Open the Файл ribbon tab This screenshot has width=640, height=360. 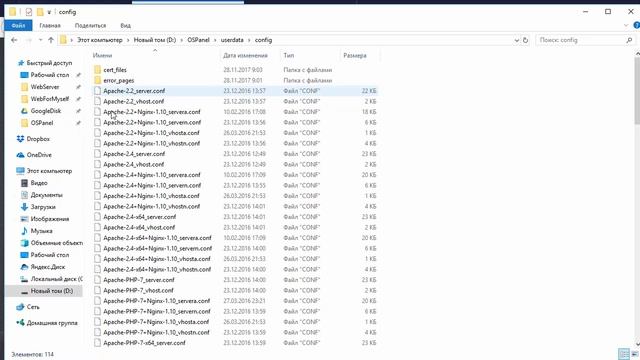[x=18, y=25]
